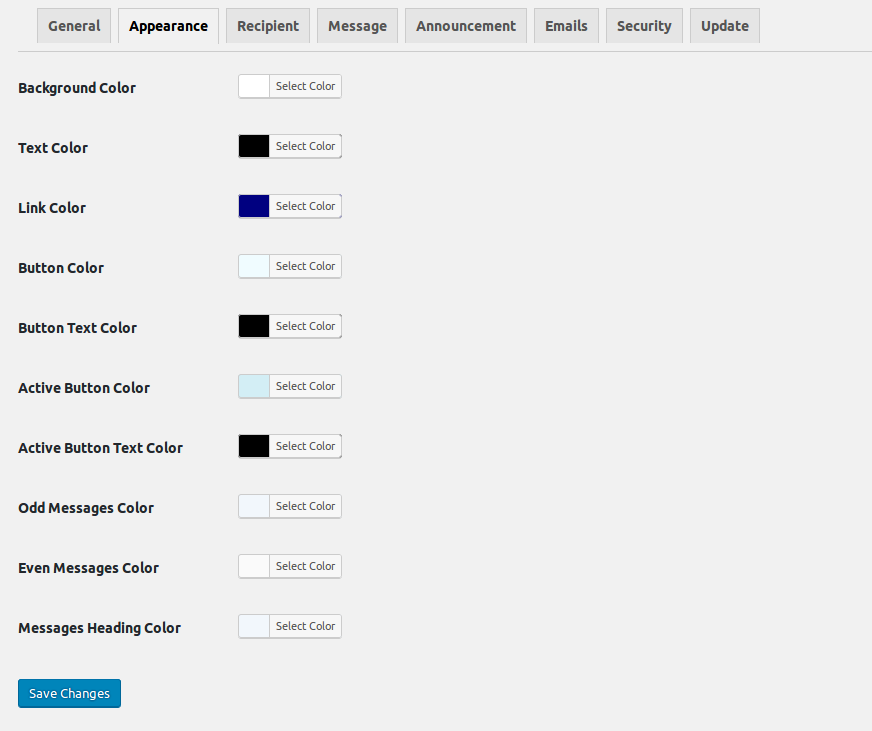The width and height of the screenshot is (872, 731).
Task: Click the black Text Color swatch
Action: click(254, 146)
